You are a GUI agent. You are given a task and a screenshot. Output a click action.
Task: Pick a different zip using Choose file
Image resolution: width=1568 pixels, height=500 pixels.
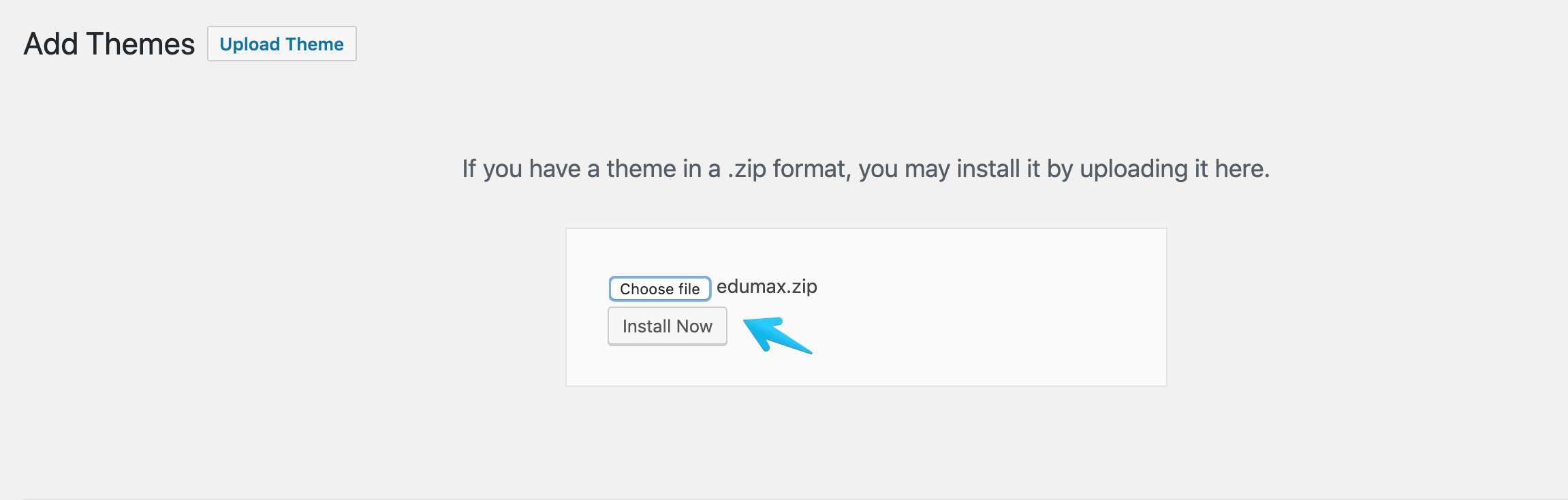(660, 289)
